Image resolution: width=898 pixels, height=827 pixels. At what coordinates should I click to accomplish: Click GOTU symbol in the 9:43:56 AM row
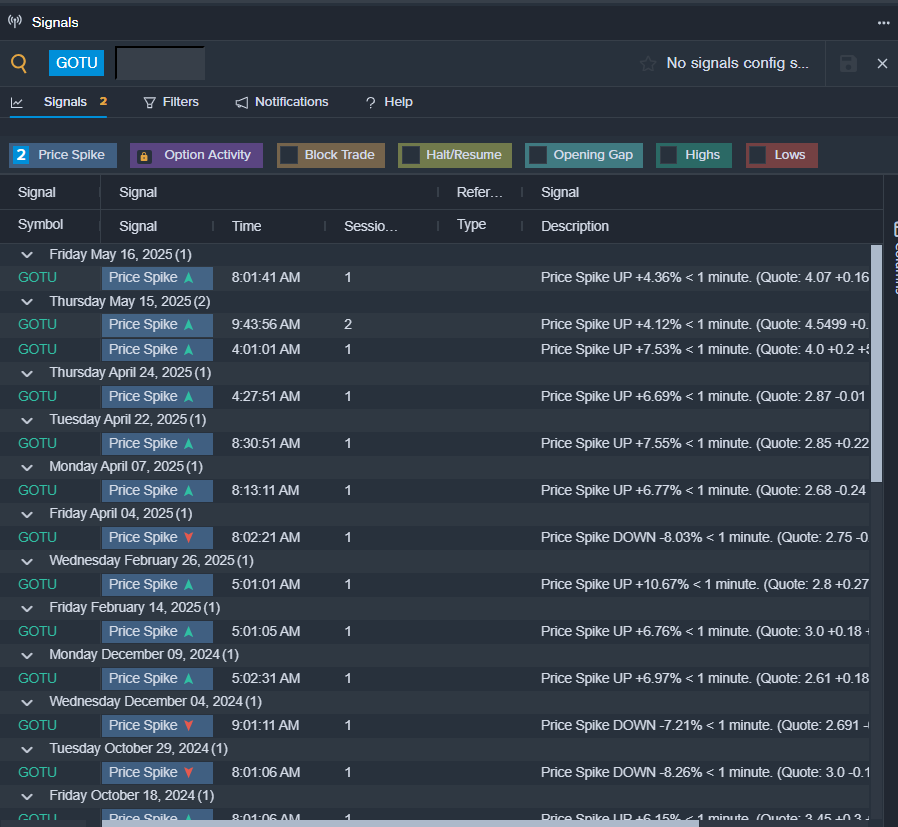(x=37, y=325)
